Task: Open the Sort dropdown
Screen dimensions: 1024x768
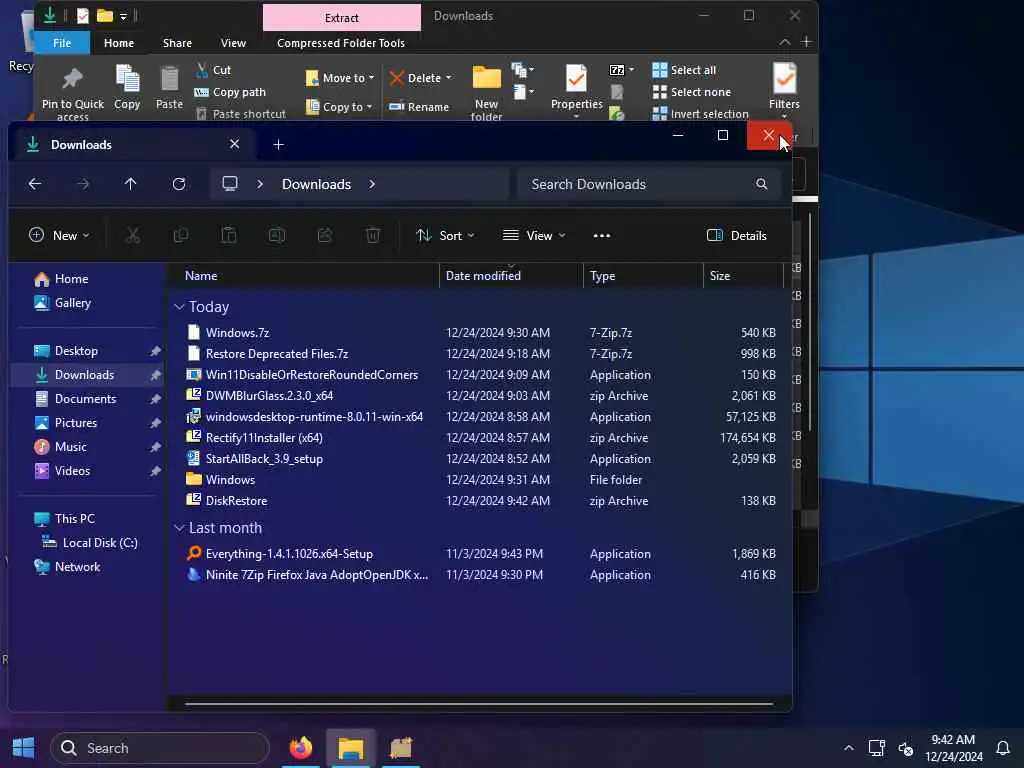Action: tap(445, 235)
